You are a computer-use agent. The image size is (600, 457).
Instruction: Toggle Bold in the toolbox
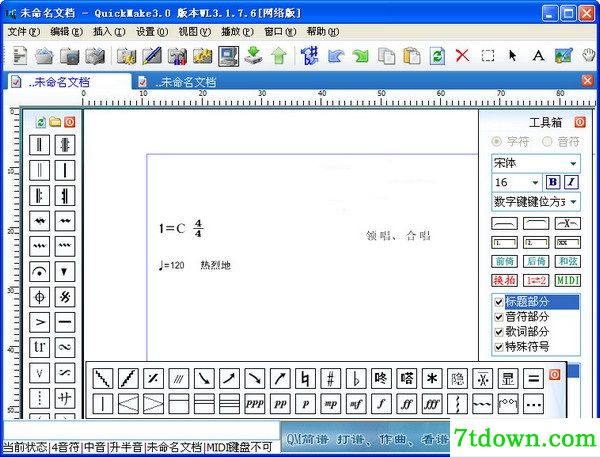pos(553,182)
